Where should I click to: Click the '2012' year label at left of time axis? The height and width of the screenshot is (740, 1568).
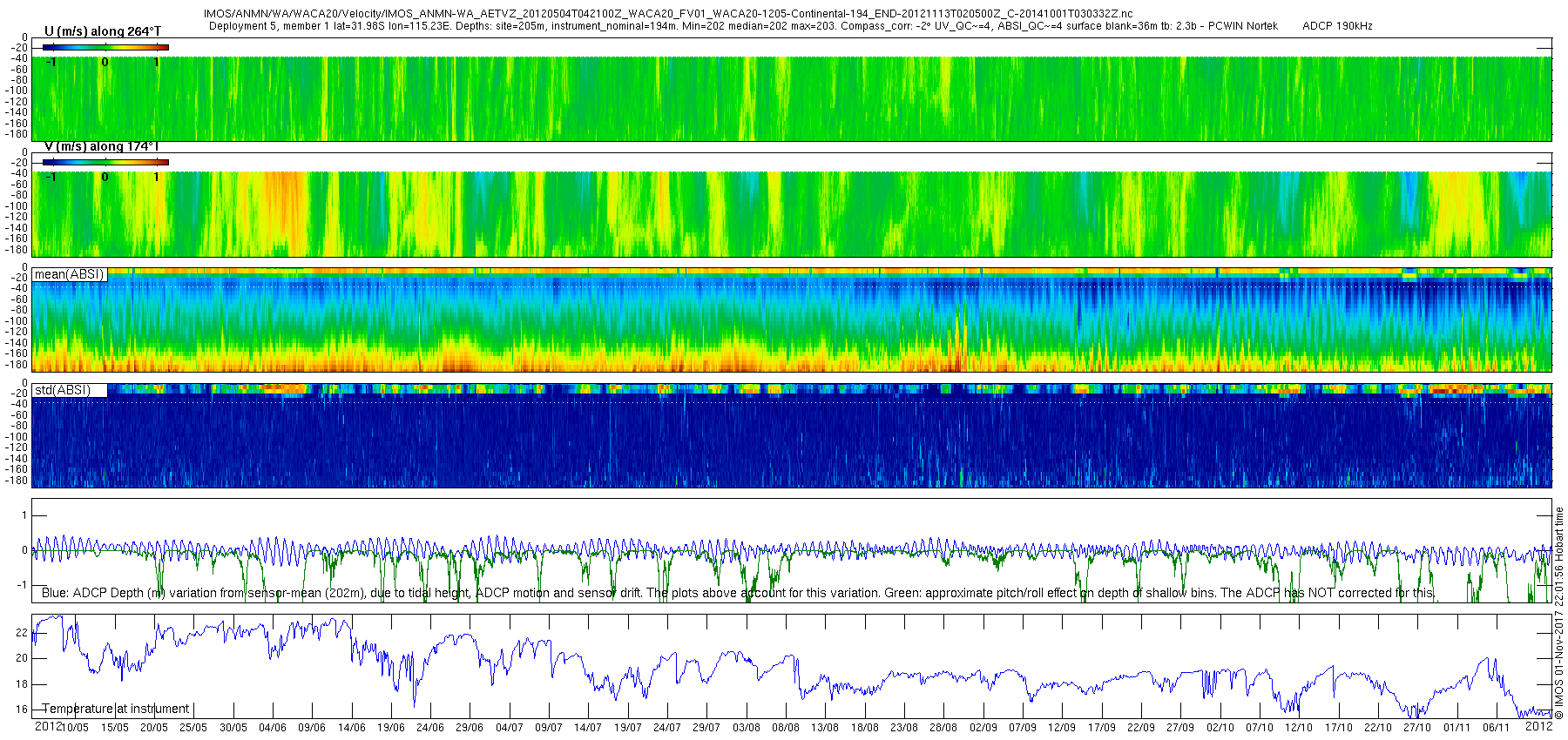(48, 726)
